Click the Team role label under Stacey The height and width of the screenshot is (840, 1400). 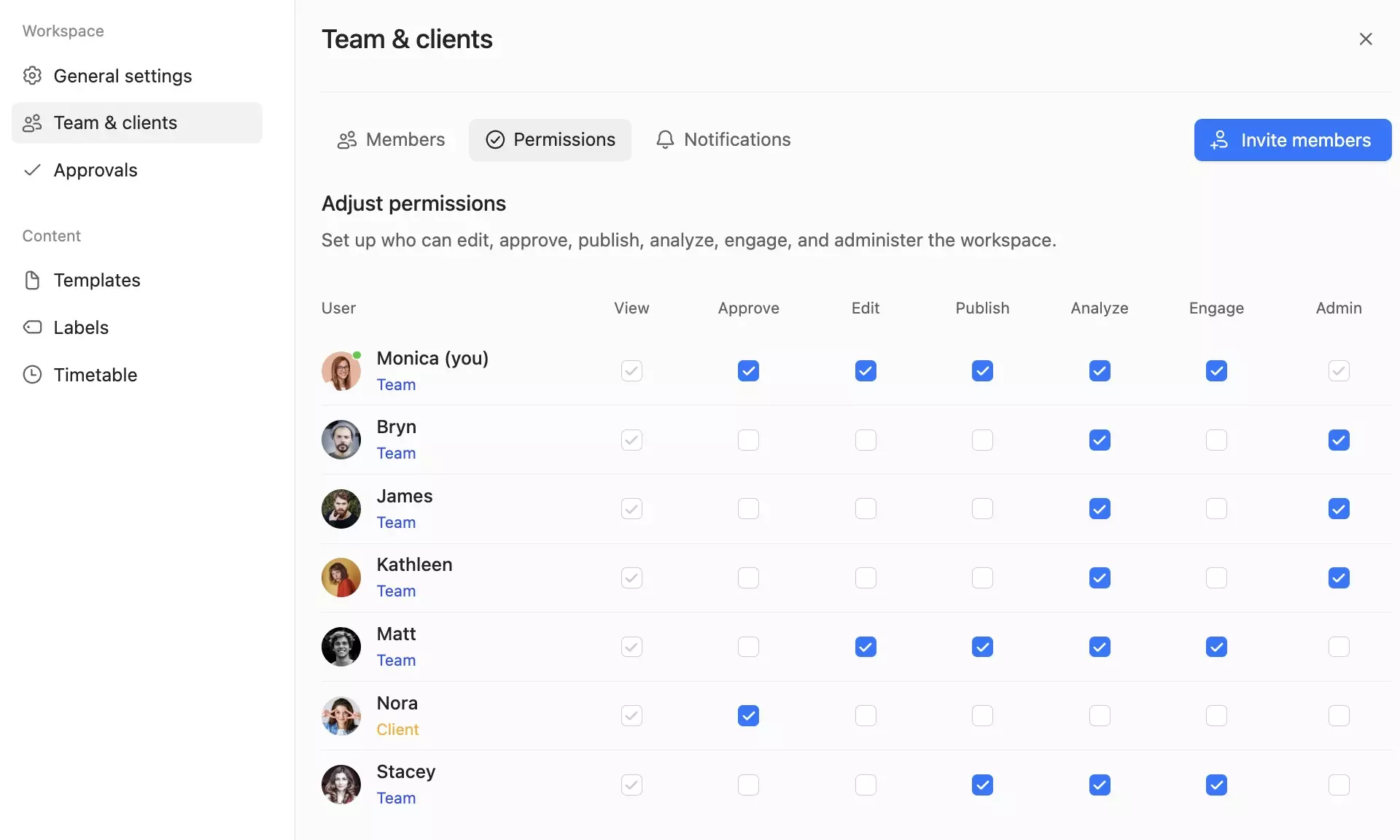tap(396, 798)
